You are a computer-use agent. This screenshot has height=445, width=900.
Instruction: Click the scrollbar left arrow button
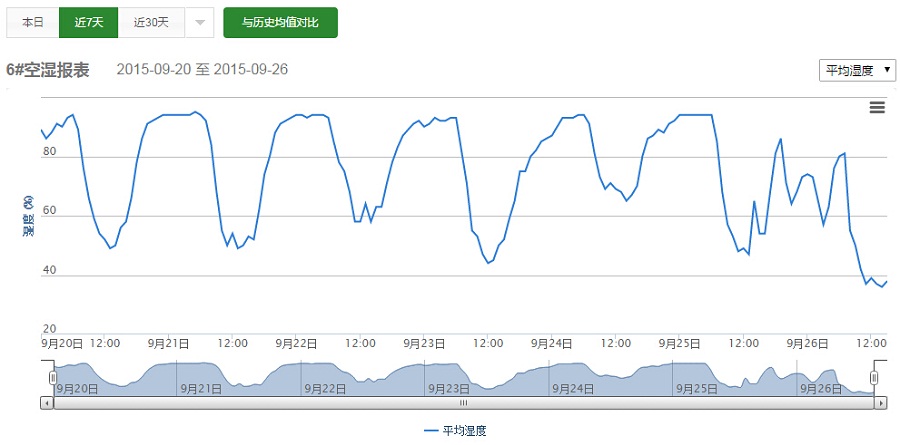(46, 403)
